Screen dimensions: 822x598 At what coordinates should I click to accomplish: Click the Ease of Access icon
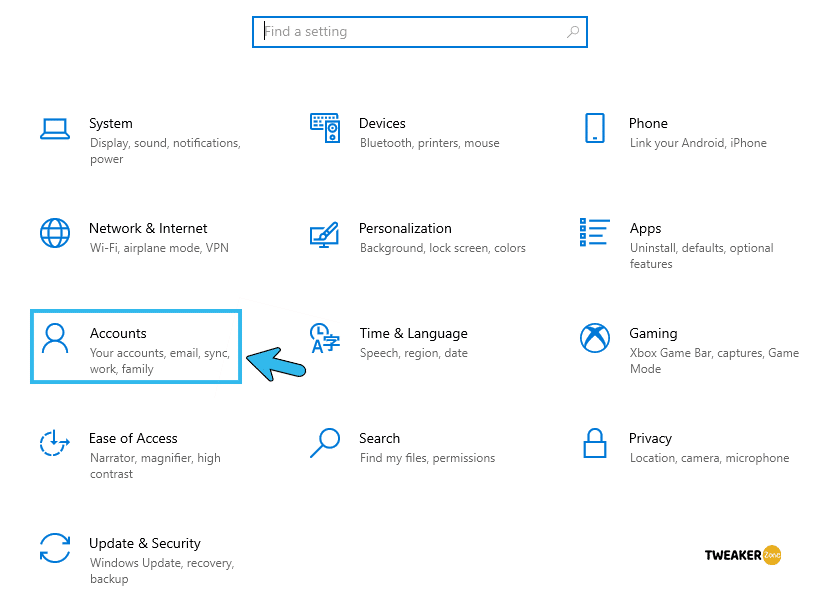[55, 443]
